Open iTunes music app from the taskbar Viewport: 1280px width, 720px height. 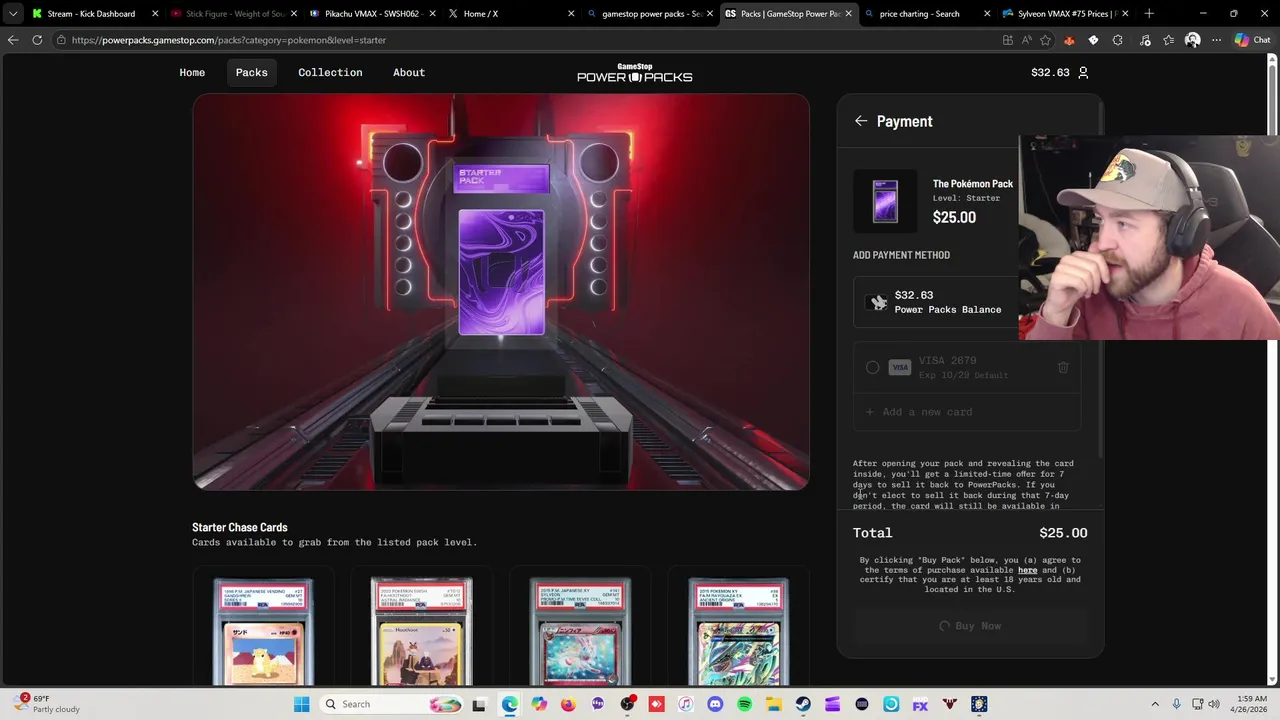click(x=685, y=704)
